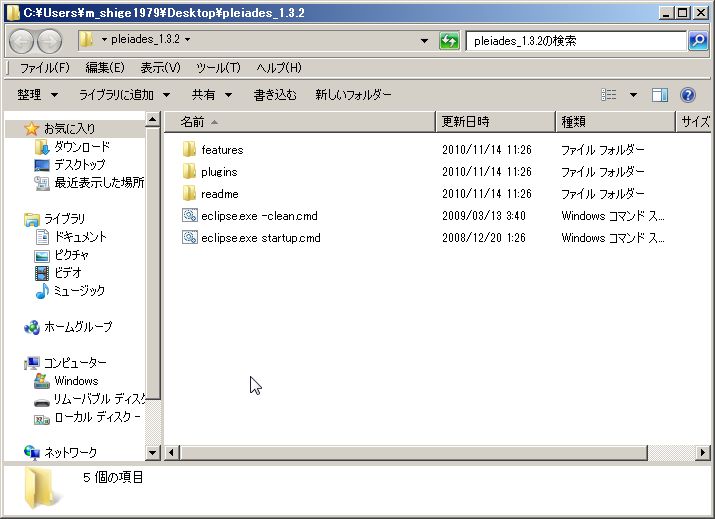Open the 表示(V) menu

(161, 68)
